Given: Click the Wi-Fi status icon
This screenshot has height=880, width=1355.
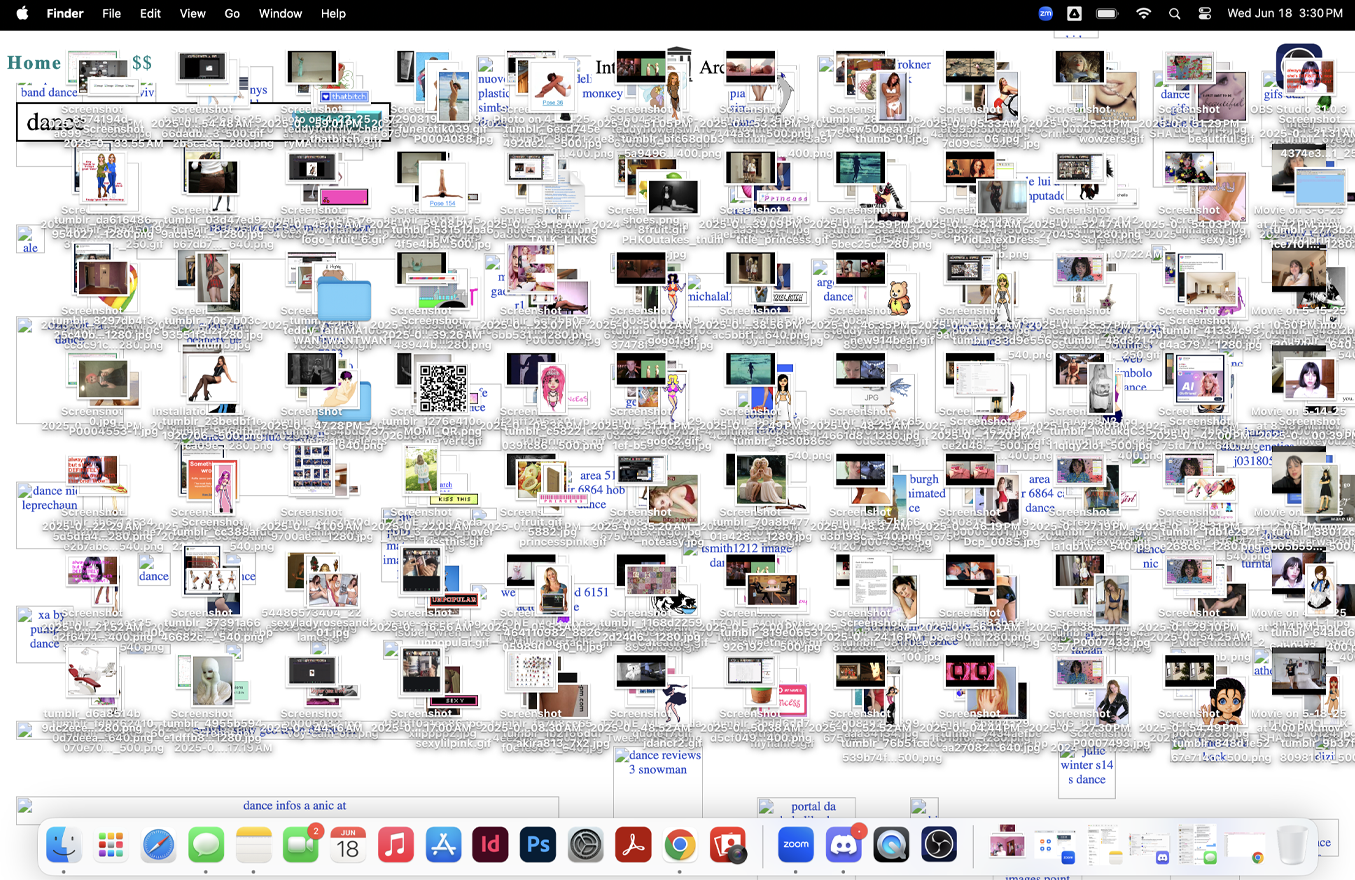Looking at the screenshot, I should (x=1143, y=14).
